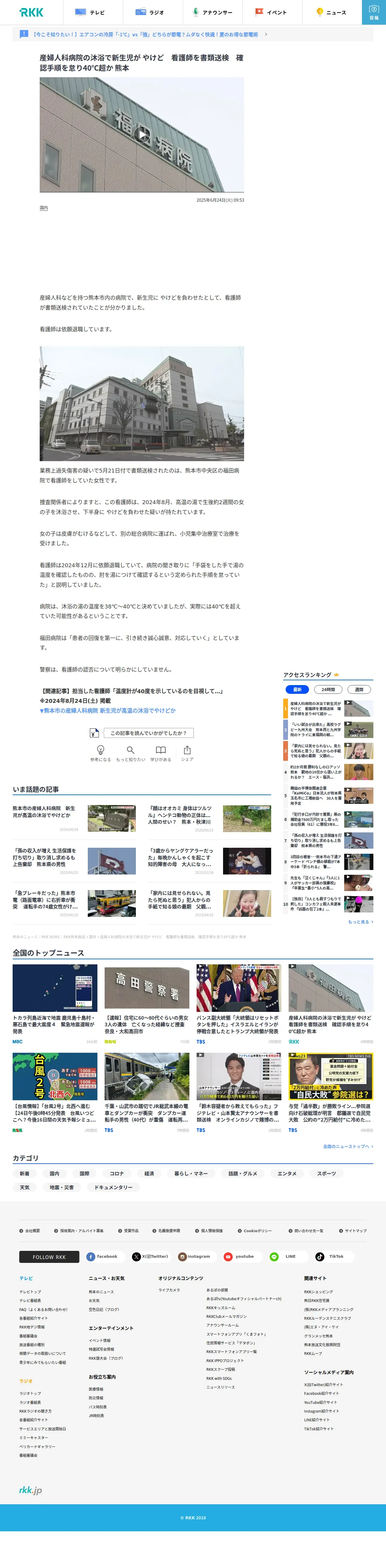The image size is (386, 1568).
Task: Open the ニュース menu item
Action: tap(331, 12)
